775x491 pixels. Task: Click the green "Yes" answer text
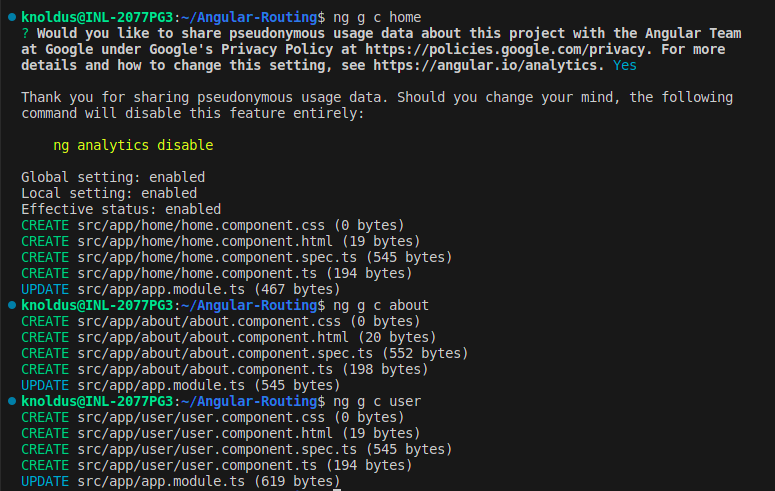[624, 65]
